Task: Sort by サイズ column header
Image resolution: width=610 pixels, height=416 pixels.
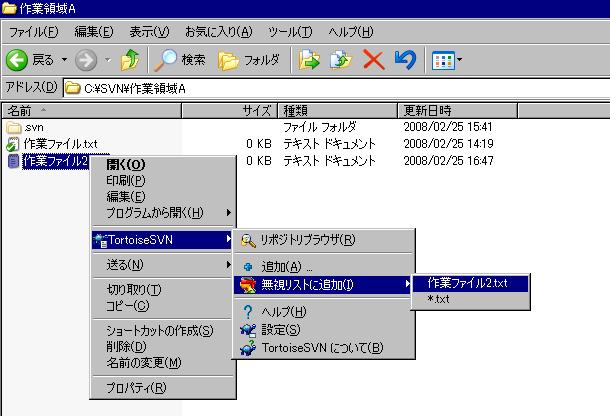Action: tap(230, 111)
